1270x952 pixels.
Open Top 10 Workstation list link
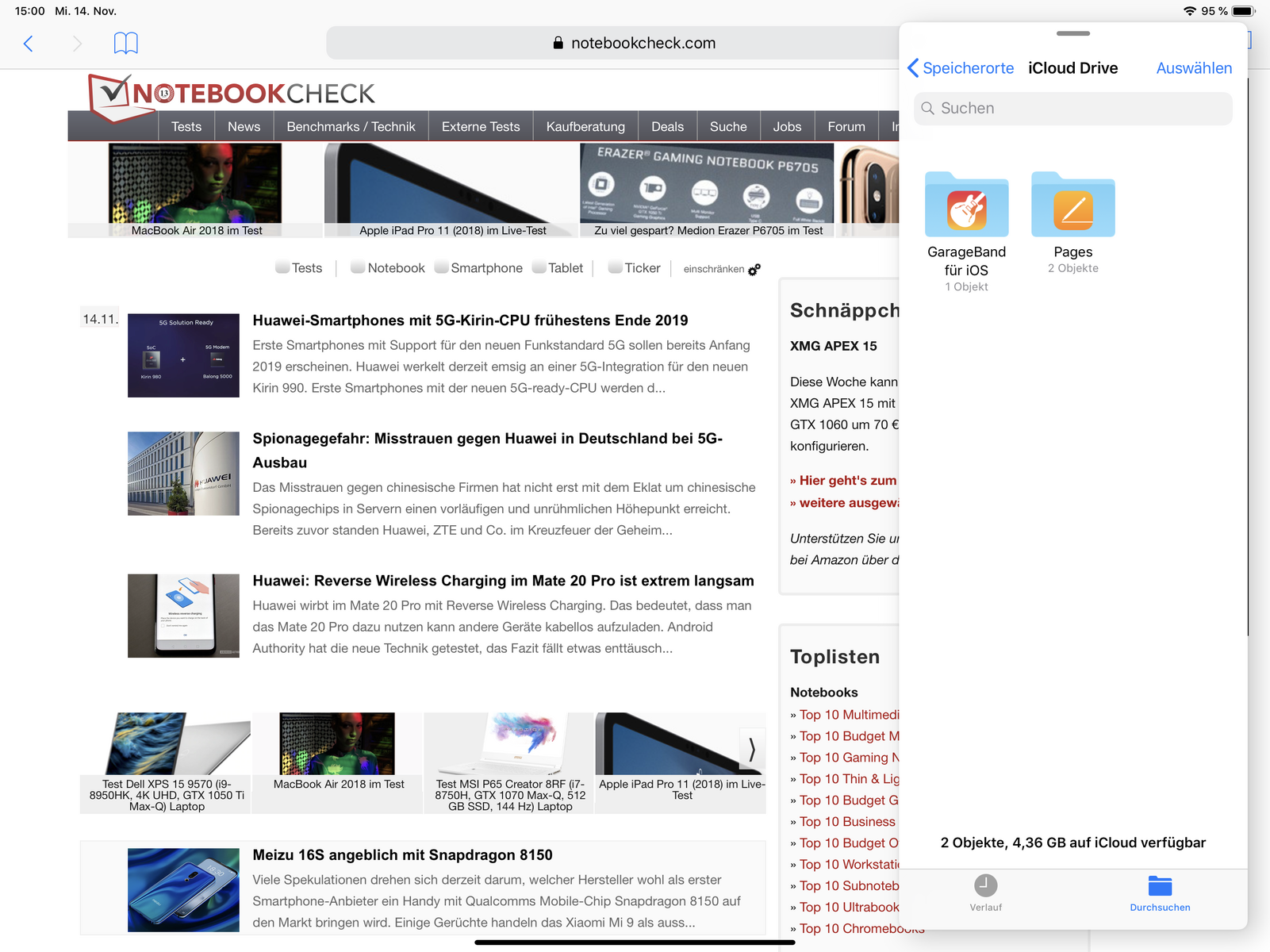pos(849,865)
